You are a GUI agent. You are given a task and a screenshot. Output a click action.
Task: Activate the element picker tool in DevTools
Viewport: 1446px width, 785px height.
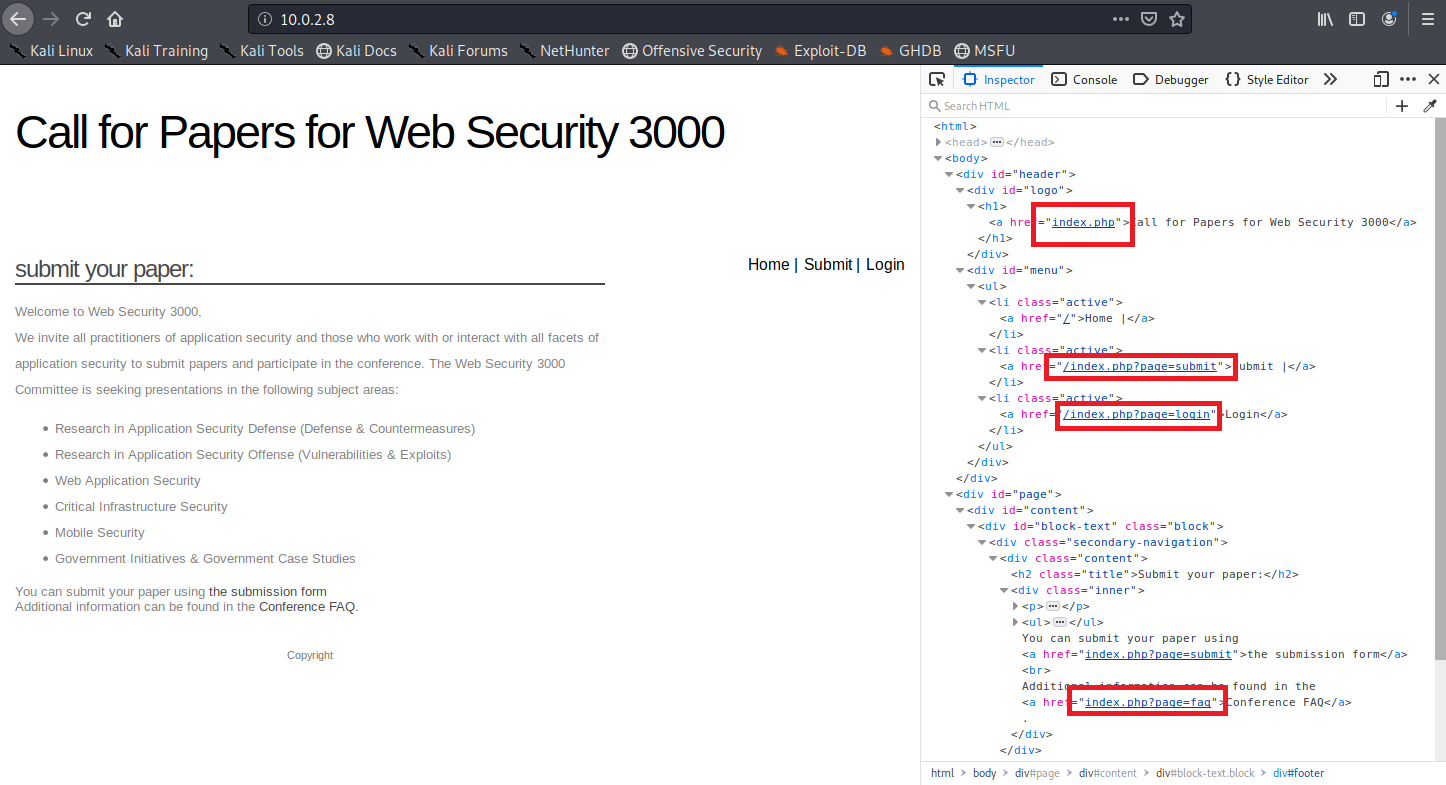tap(937, 80)
